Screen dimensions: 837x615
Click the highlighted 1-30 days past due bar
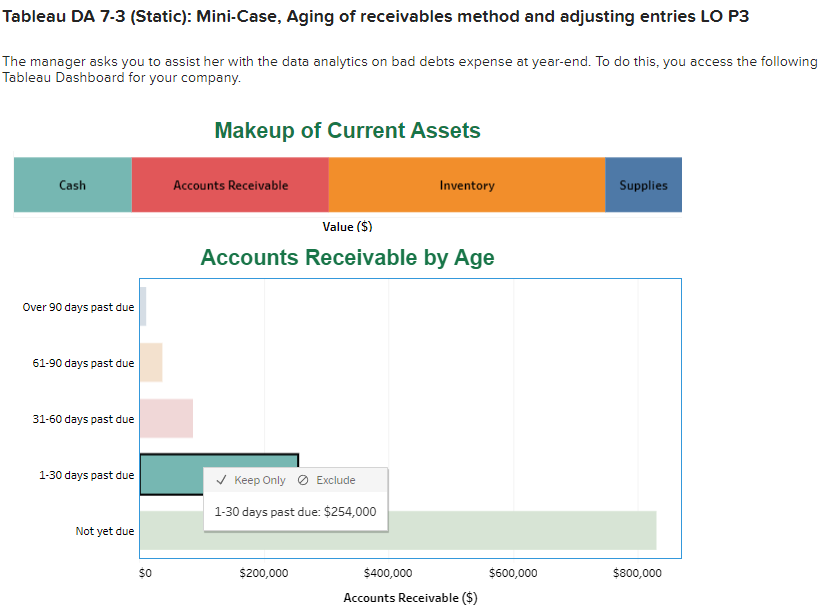tap(171, 474)
